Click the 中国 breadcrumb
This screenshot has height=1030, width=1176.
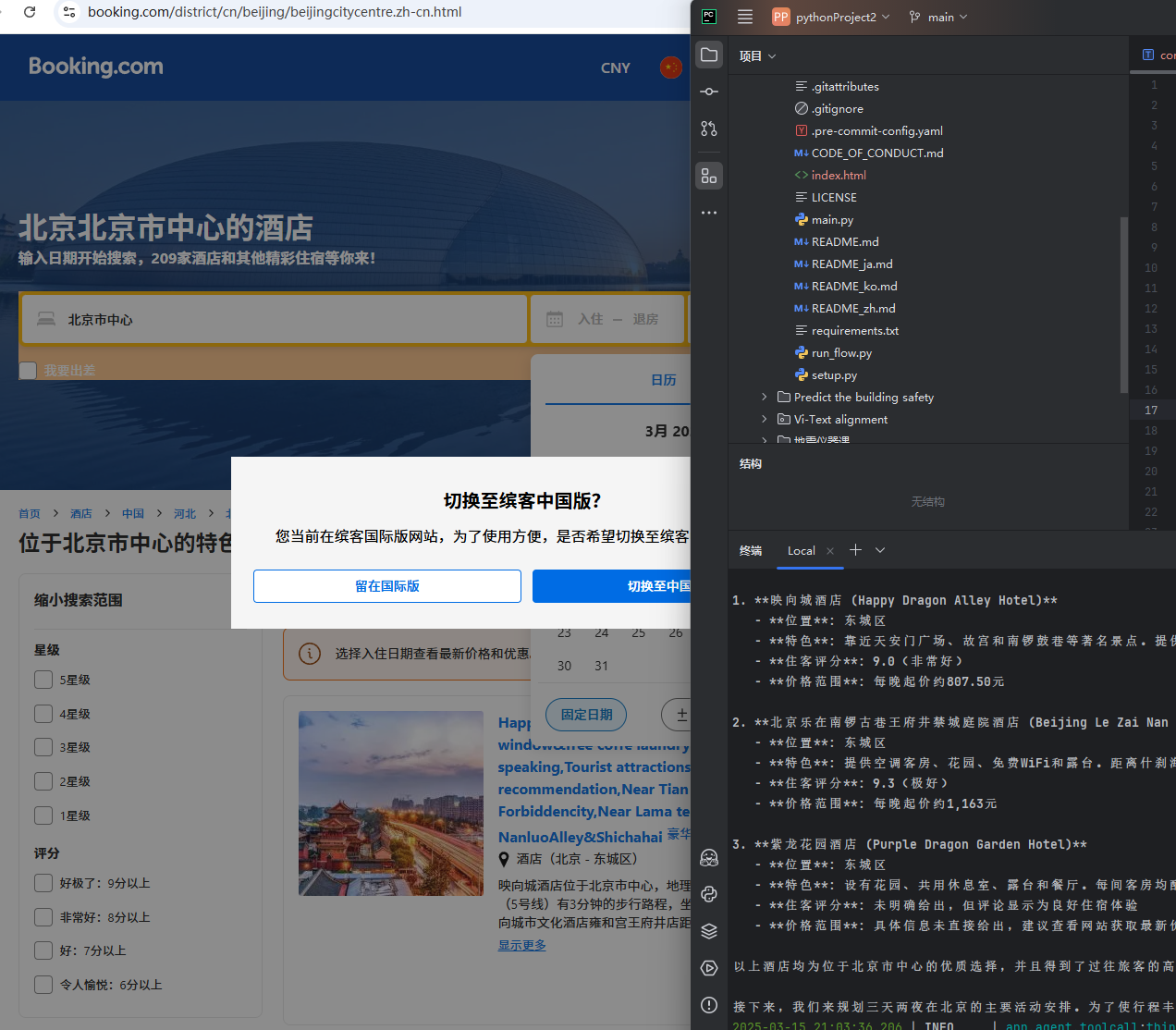point(133,513)
